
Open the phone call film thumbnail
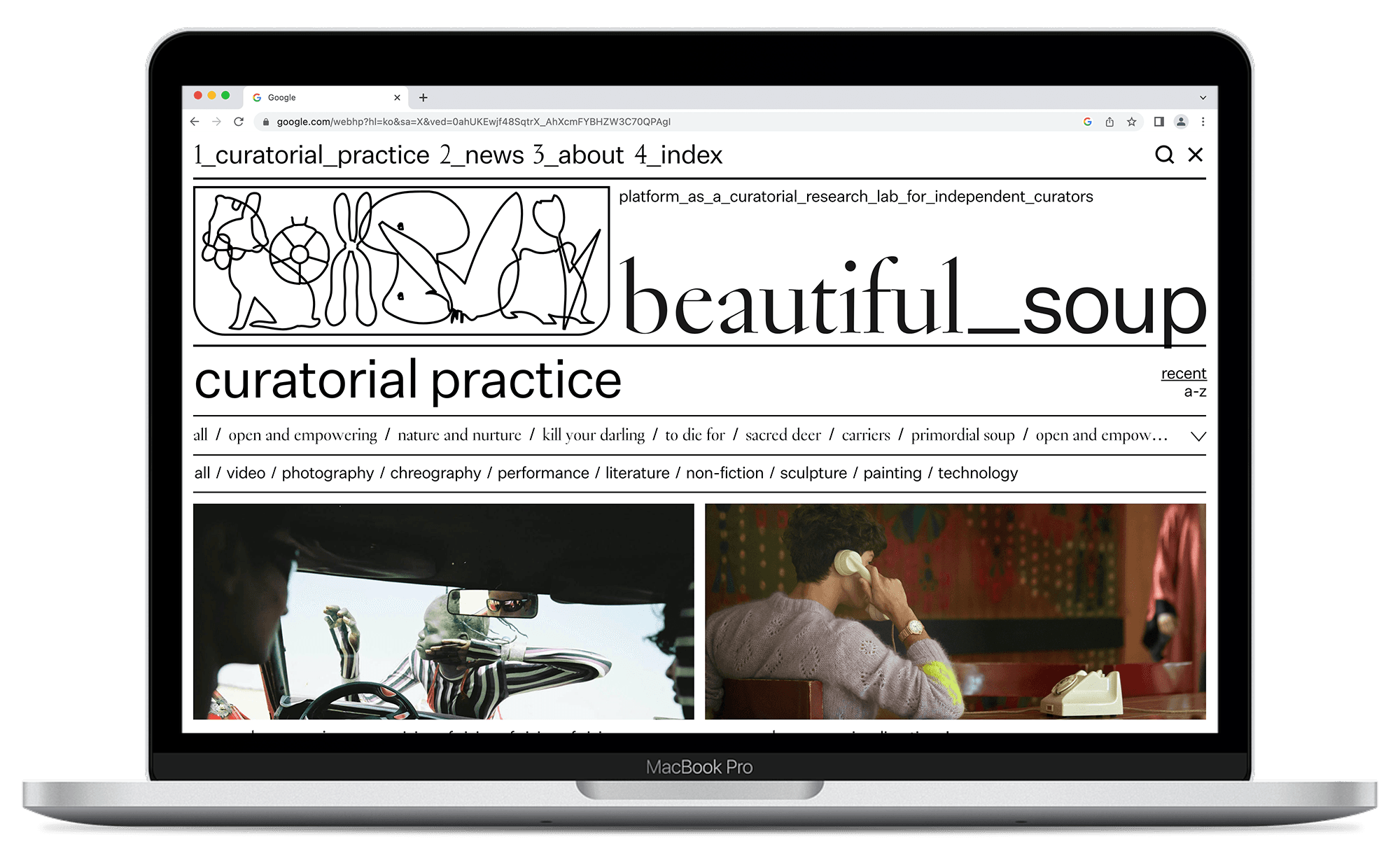[955, 611]
